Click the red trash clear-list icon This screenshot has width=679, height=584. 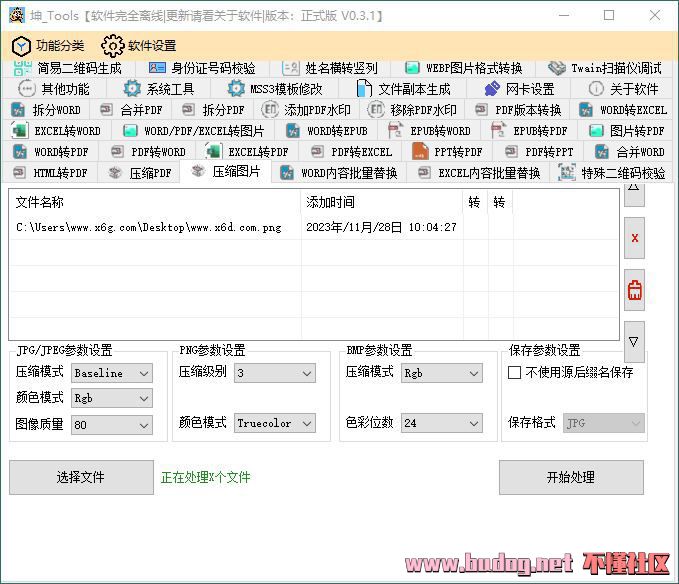click(634, 290)
